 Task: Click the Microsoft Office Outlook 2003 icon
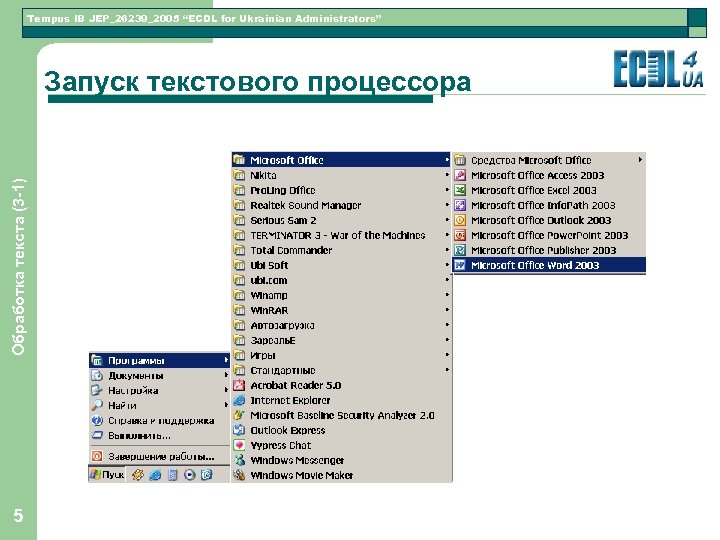pyautogui.click(x=460, y=220)
